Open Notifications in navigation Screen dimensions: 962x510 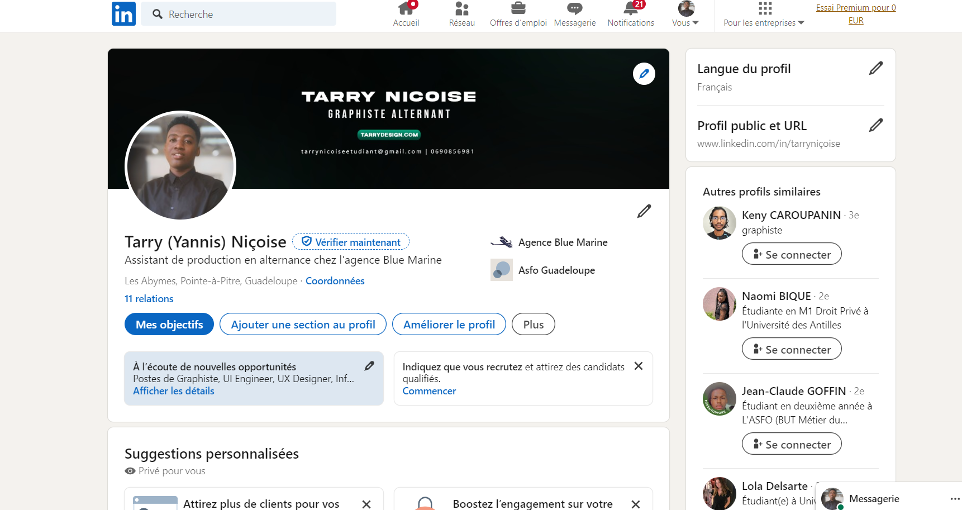[631, 15]
